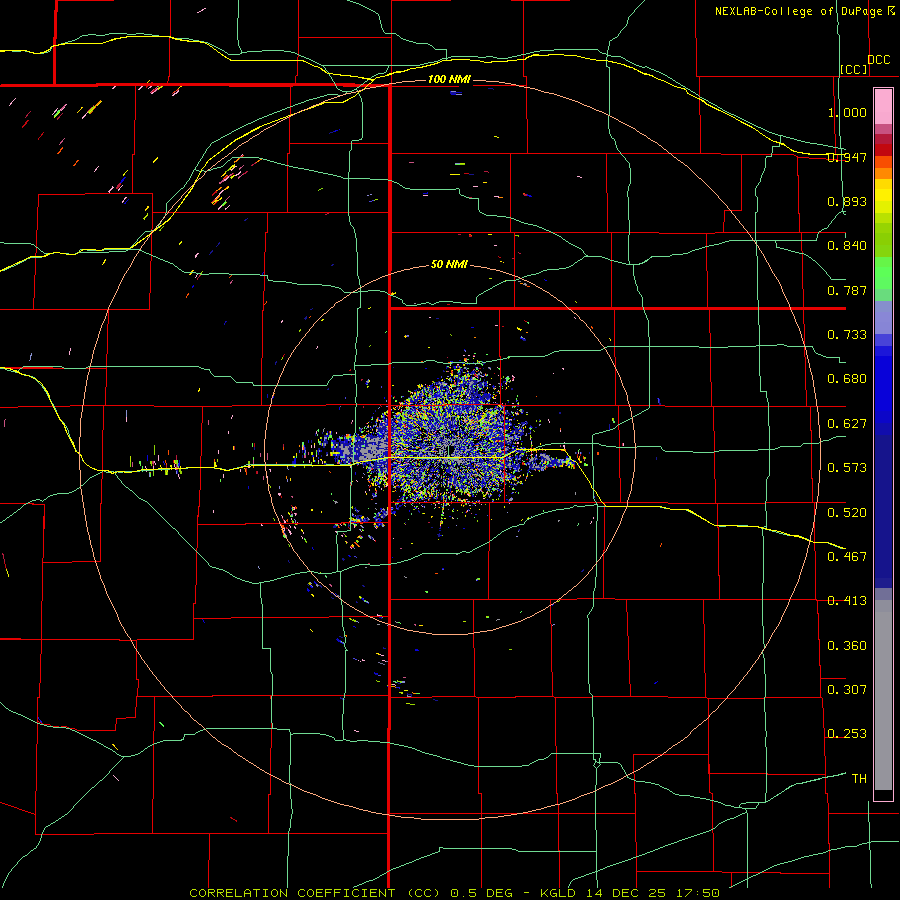Click the 50 NMI range ring label
This screenshot has height=900, width=900.
pos(449,264)
